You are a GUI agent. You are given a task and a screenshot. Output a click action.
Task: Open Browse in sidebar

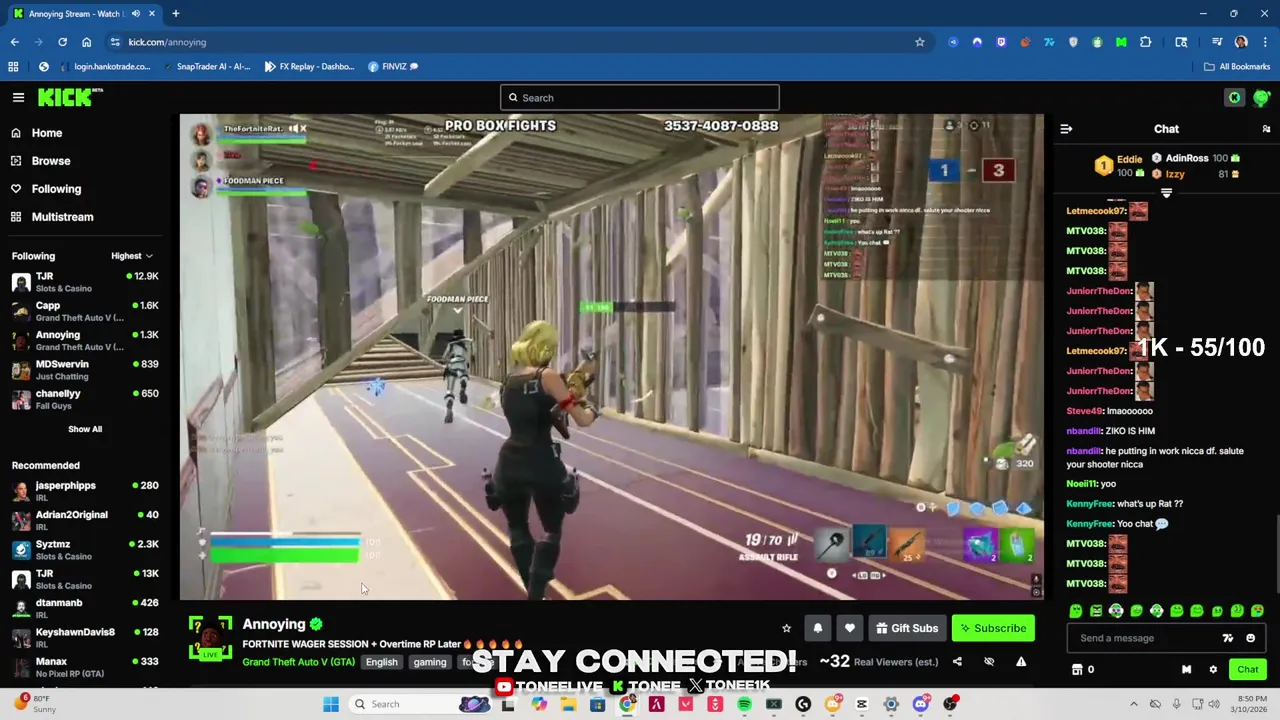click(x=50, y=161)
